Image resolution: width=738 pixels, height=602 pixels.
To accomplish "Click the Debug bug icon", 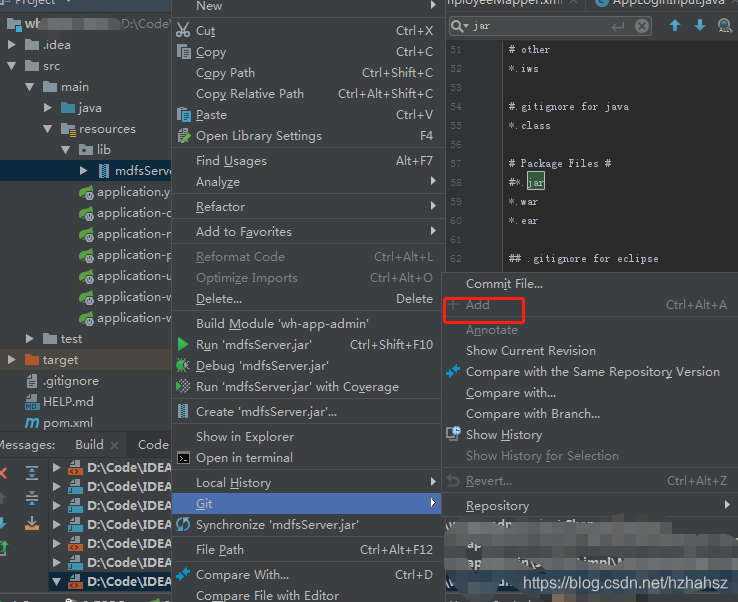I will 183,365.
